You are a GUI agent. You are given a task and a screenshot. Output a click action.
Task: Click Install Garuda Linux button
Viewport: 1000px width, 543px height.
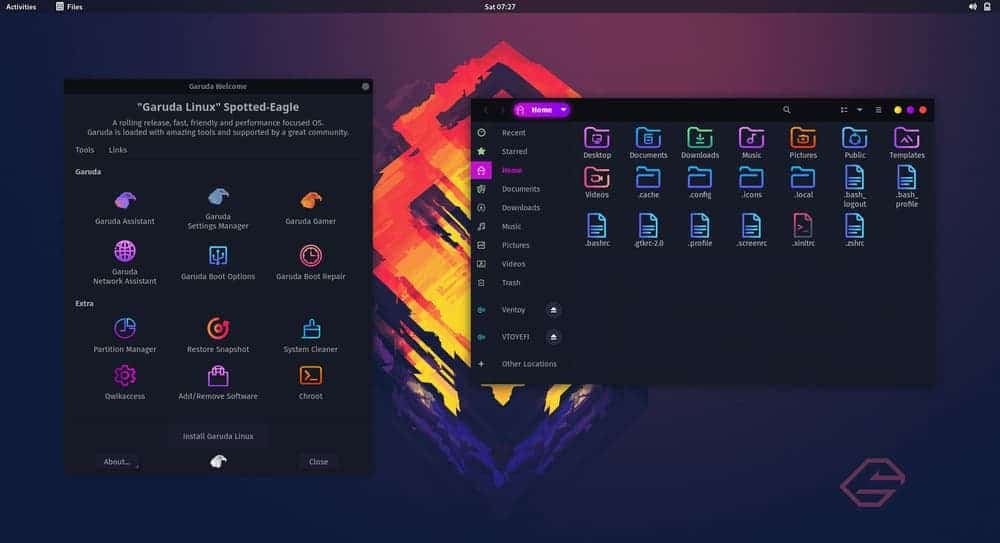tap(218, 436)
